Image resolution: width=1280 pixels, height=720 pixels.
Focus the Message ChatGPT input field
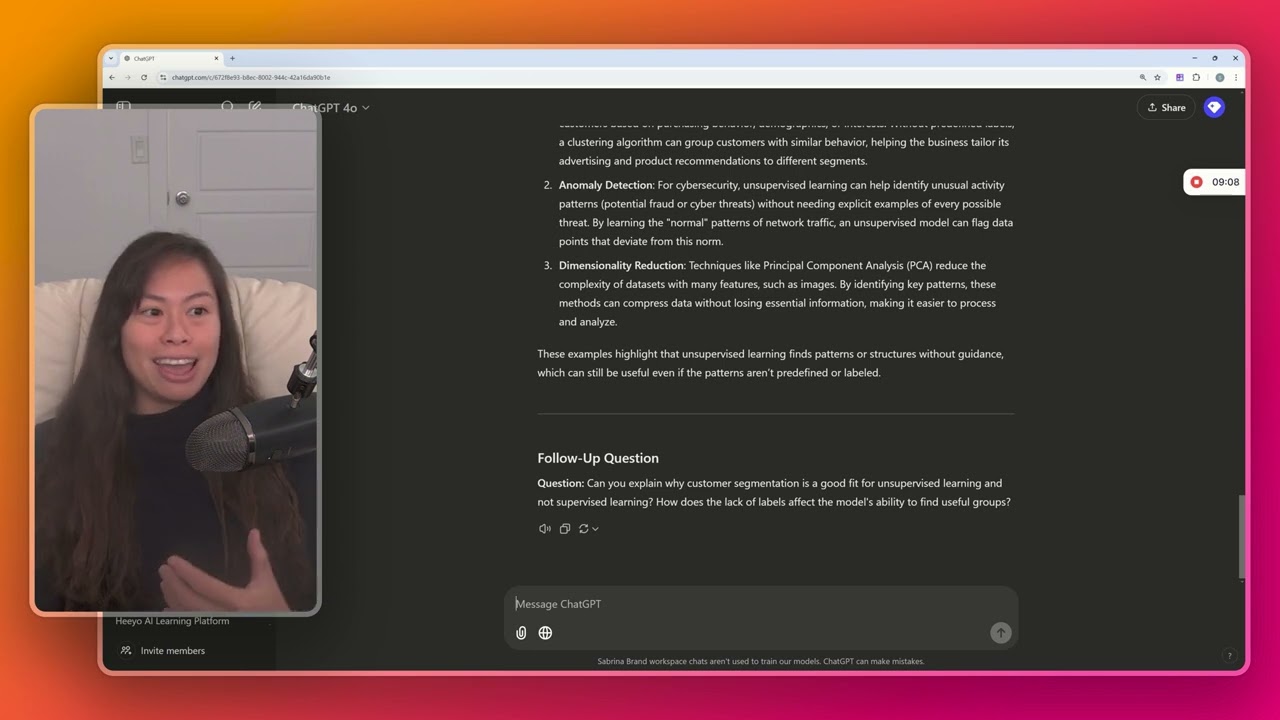click(x=761, y=604)
